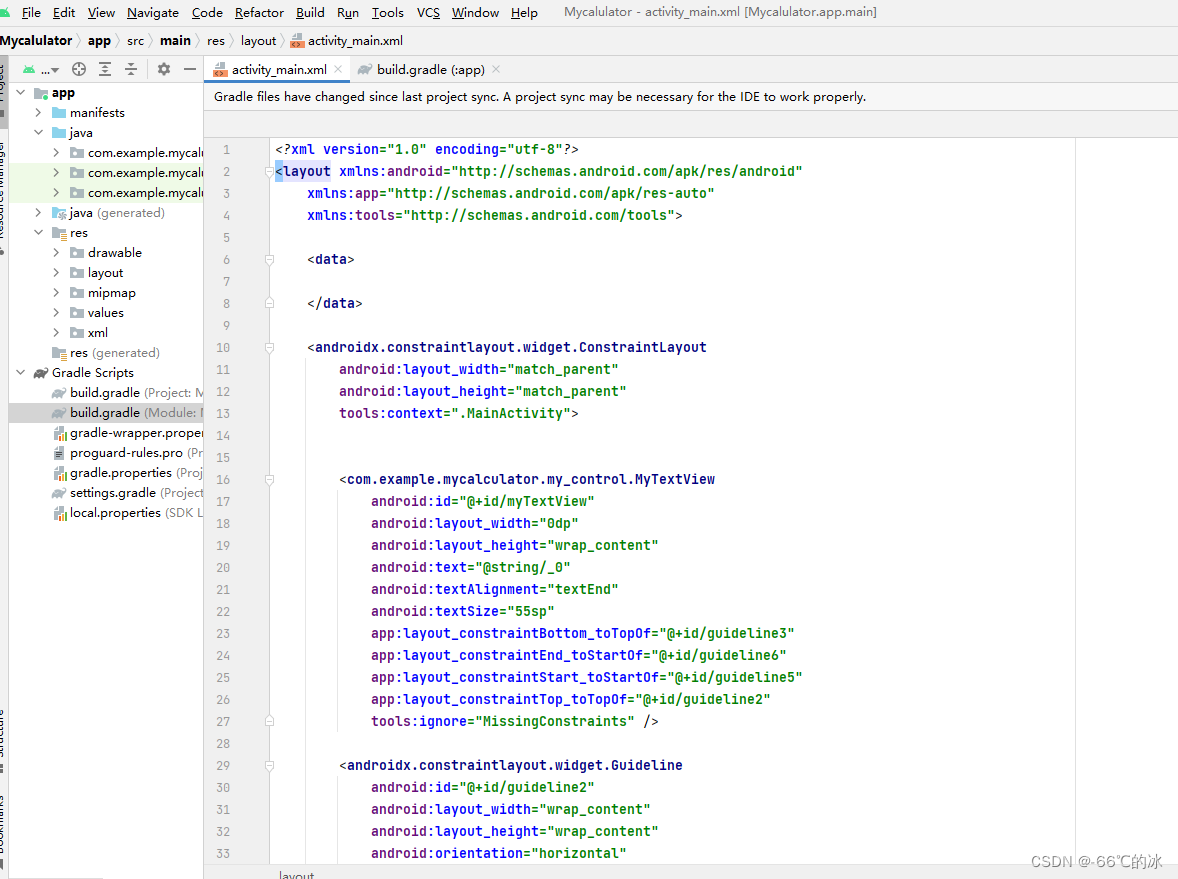The image size is (1178, 879).
Task: Collapse the Gradle Scripts node
Action: (x=20, y=372)
